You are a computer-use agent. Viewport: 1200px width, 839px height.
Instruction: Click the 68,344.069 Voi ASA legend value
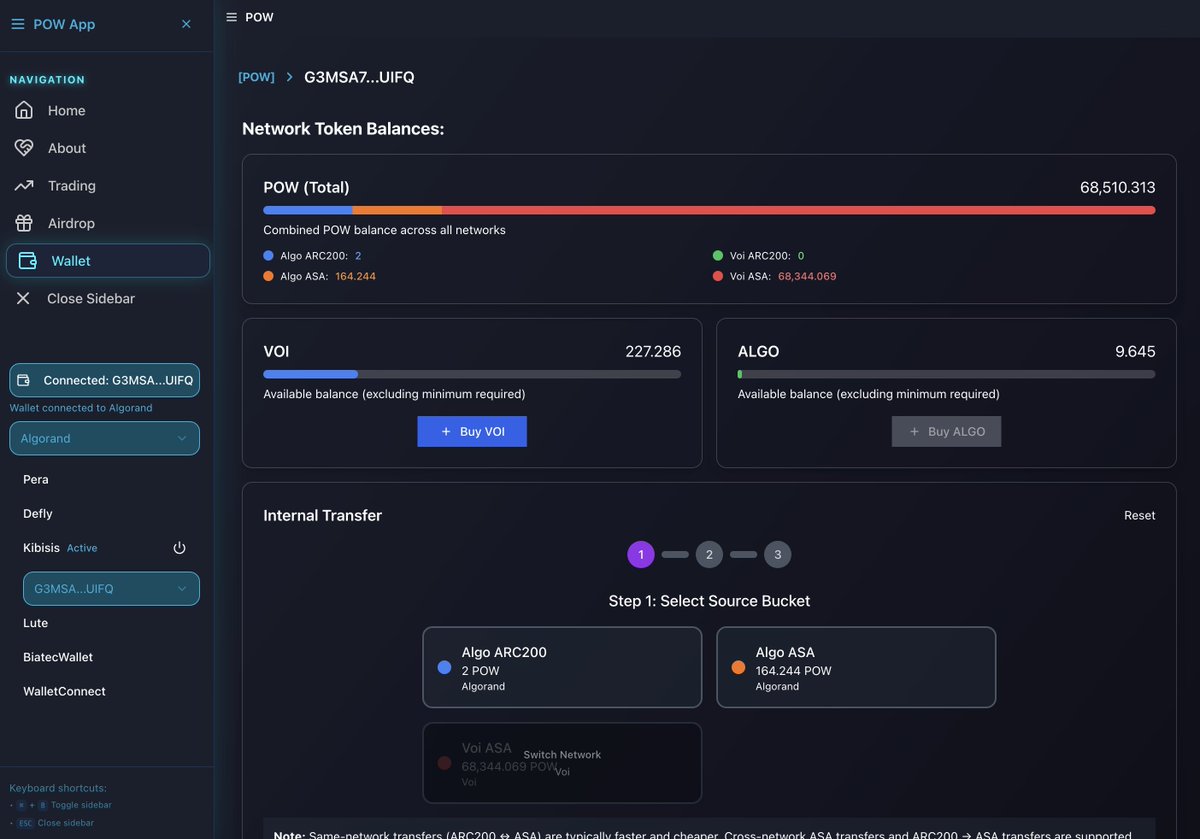pyautogui.click(x=807, y=276)
